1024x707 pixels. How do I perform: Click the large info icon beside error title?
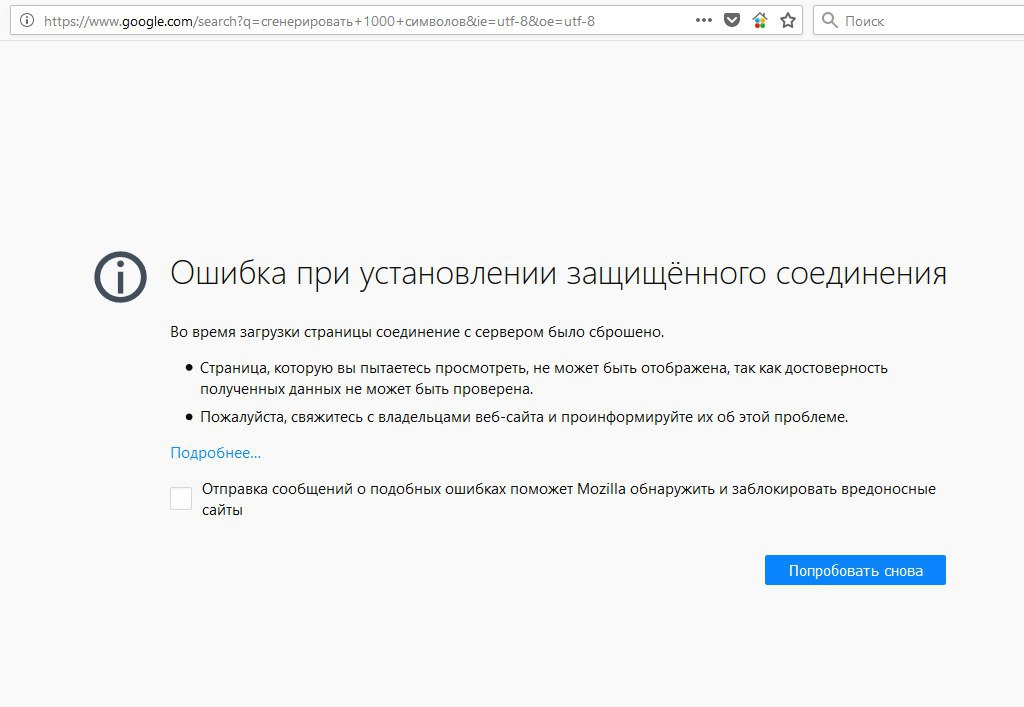[x=121, y=277]
